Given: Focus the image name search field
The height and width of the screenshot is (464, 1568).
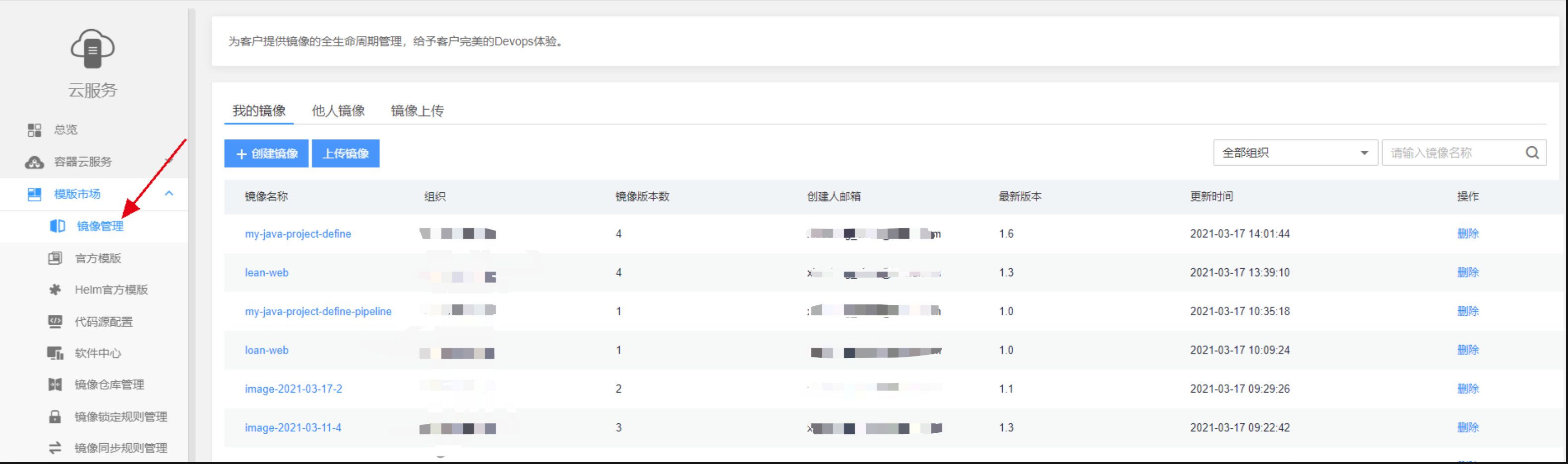Looking at the screenshot, I should [x=1452, y=153].
